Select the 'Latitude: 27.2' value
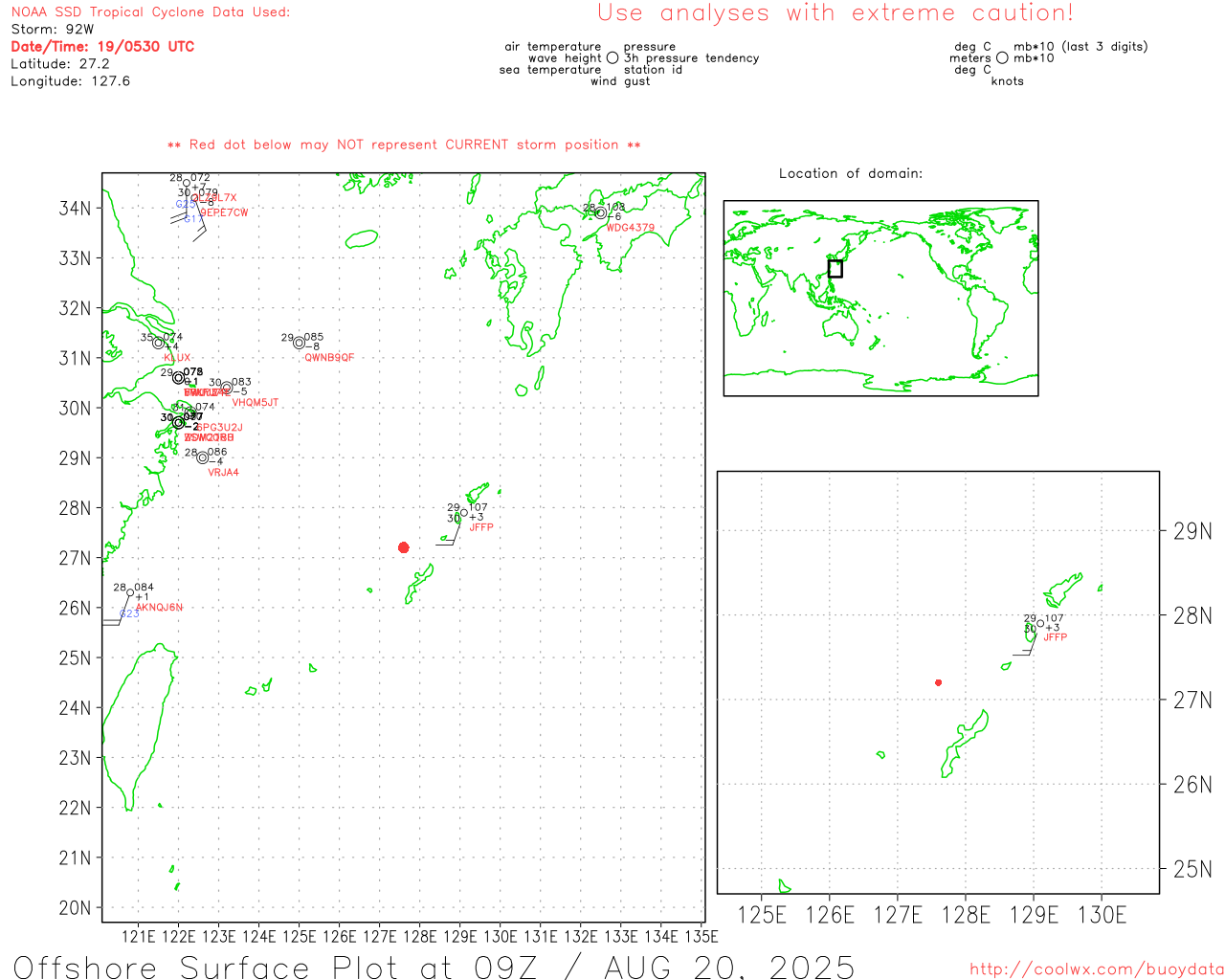Screen dimensions: 1225x980 (60, 64)
